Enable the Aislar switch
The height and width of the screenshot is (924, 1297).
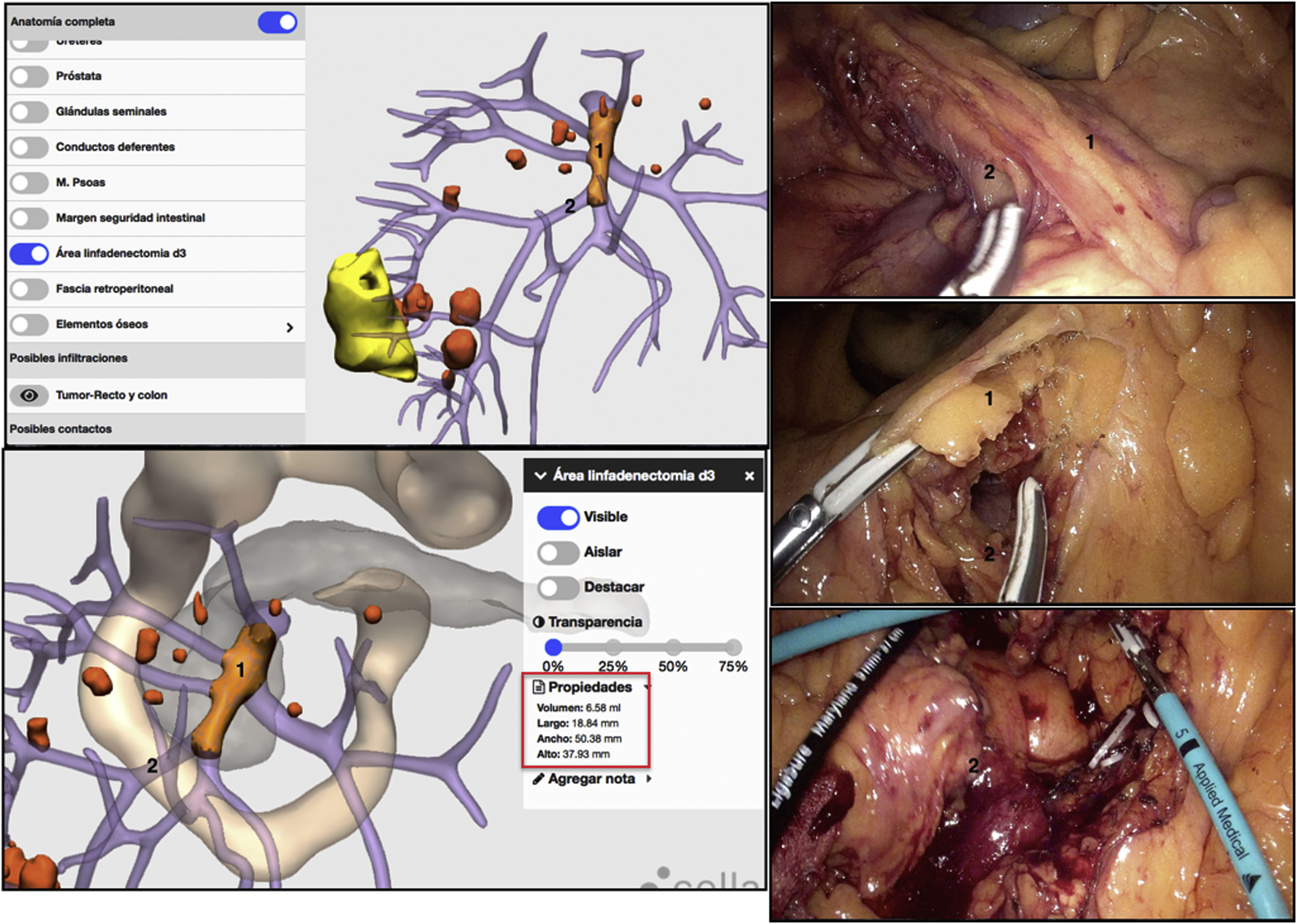[x=557, y=552]
